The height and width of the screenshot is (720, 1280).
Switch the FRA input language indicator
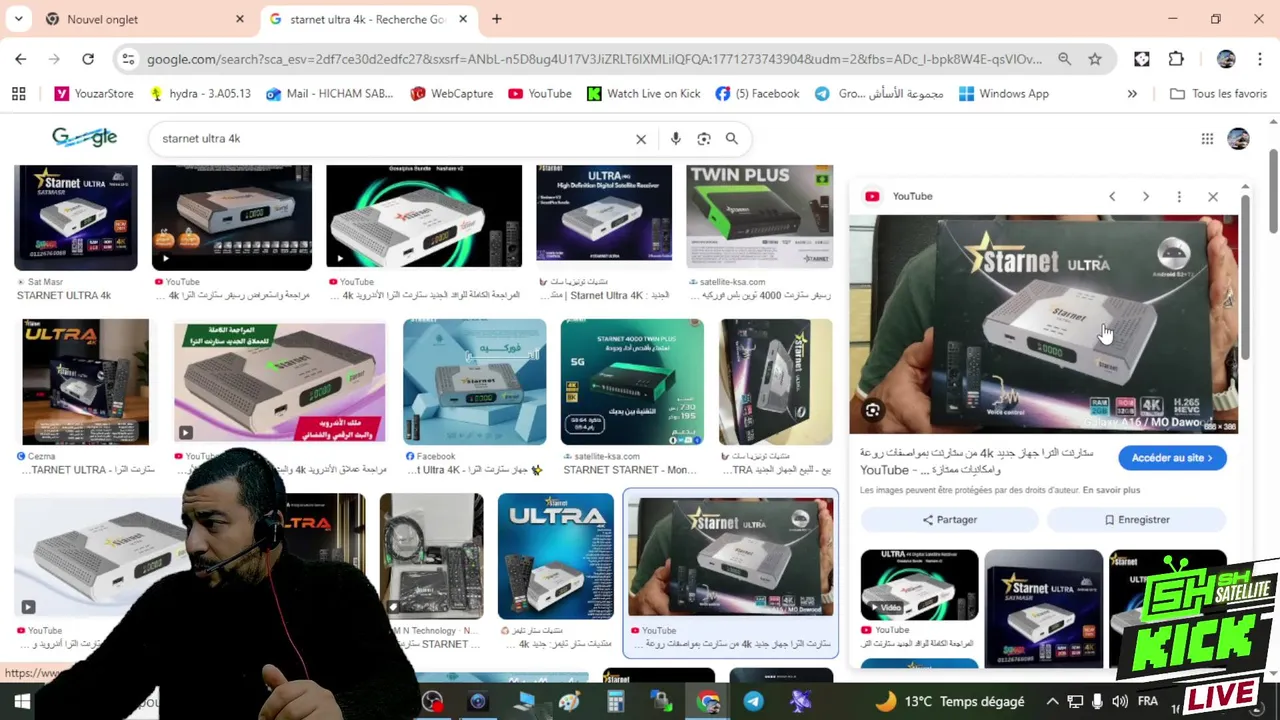1148,702
